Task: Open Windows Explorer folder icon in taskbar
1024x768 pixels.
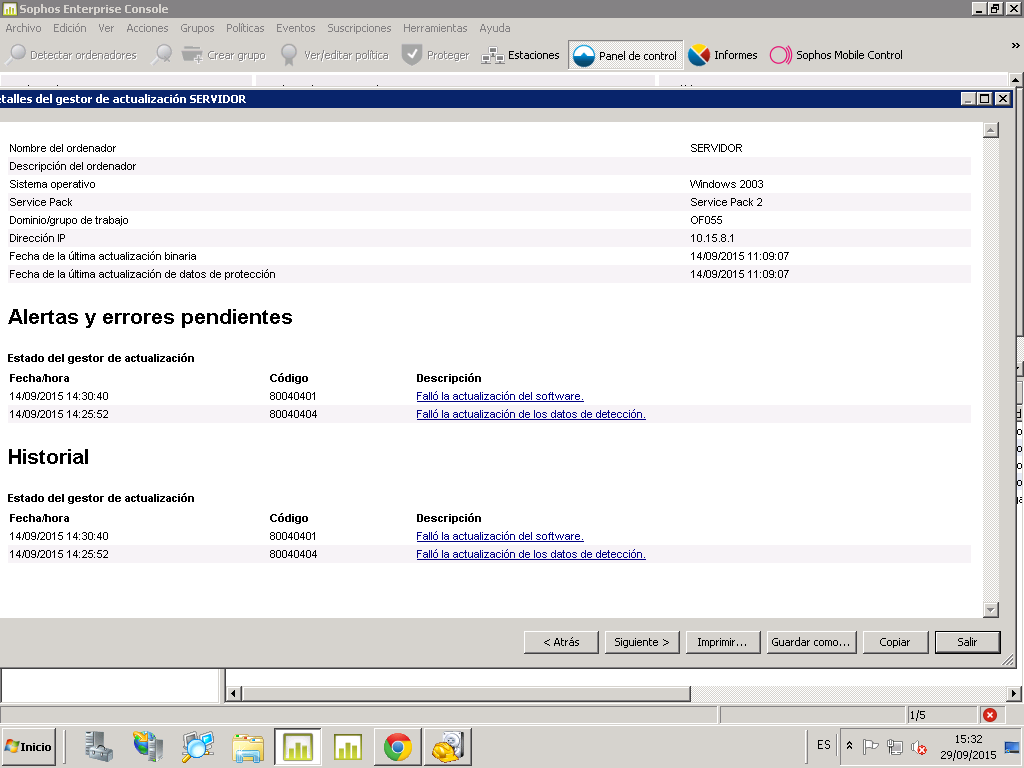Action: 248,748
